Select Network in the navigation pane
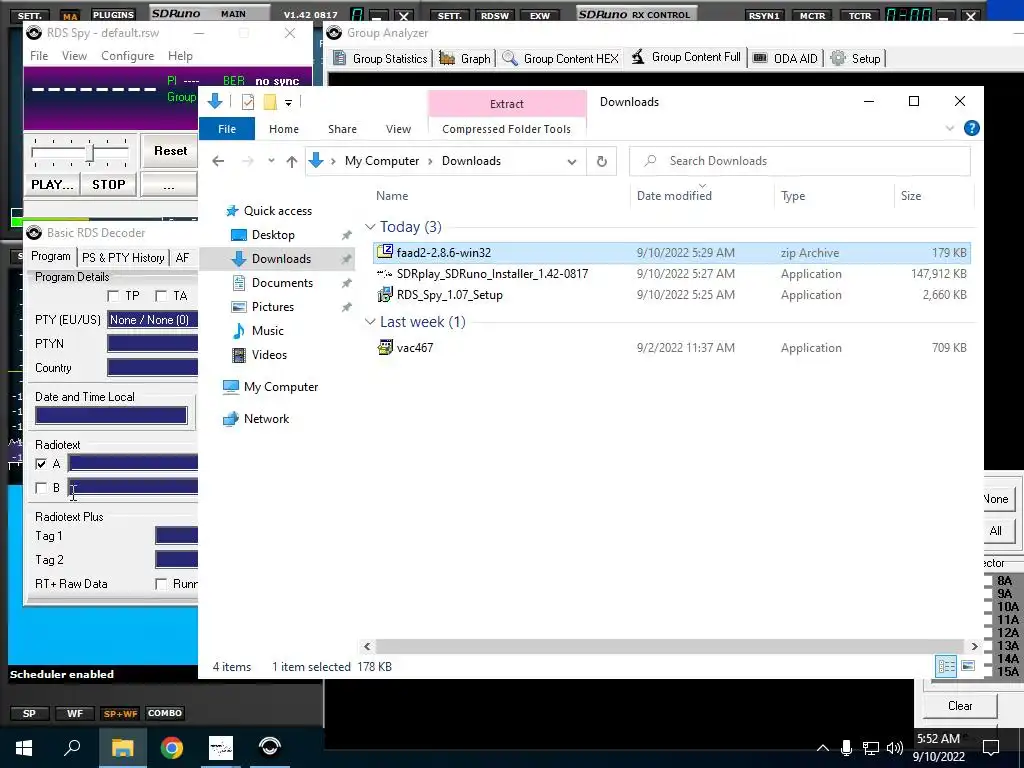Image resolution: width=1024 pixels, height=768 pixels. click(x=266, y=419)
